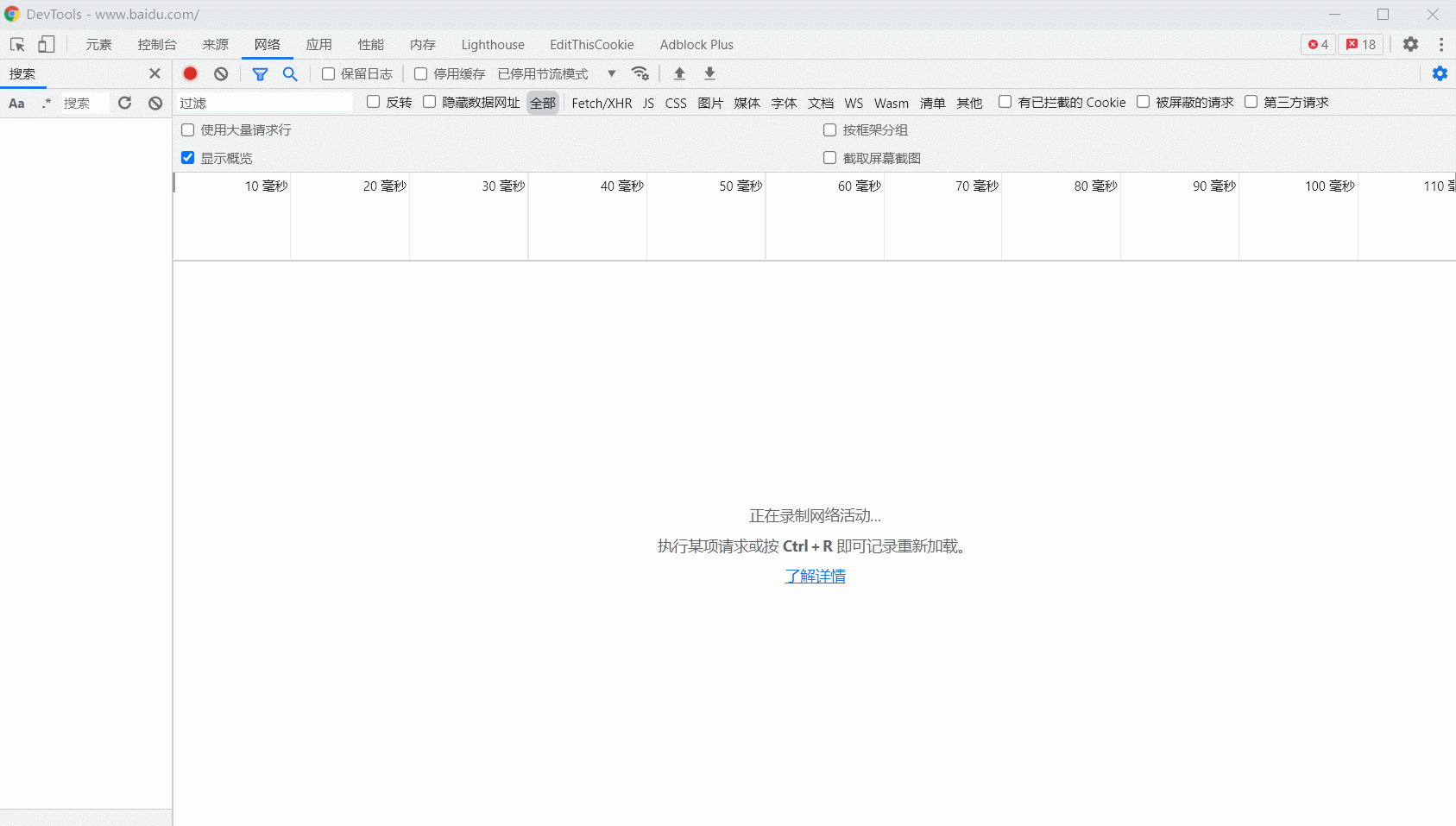Disable the 显示概览 checkbox
Viewport: 1456px width, 826px height.
187,157
